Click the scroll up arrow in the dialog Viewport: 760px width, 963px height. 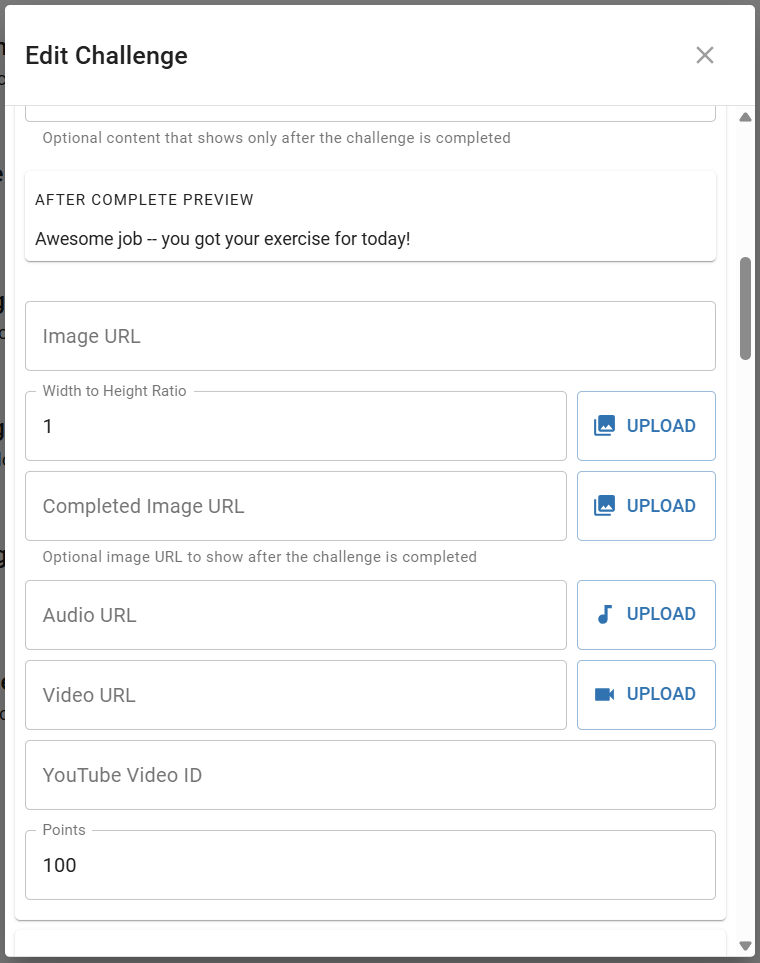pos(745,118)
